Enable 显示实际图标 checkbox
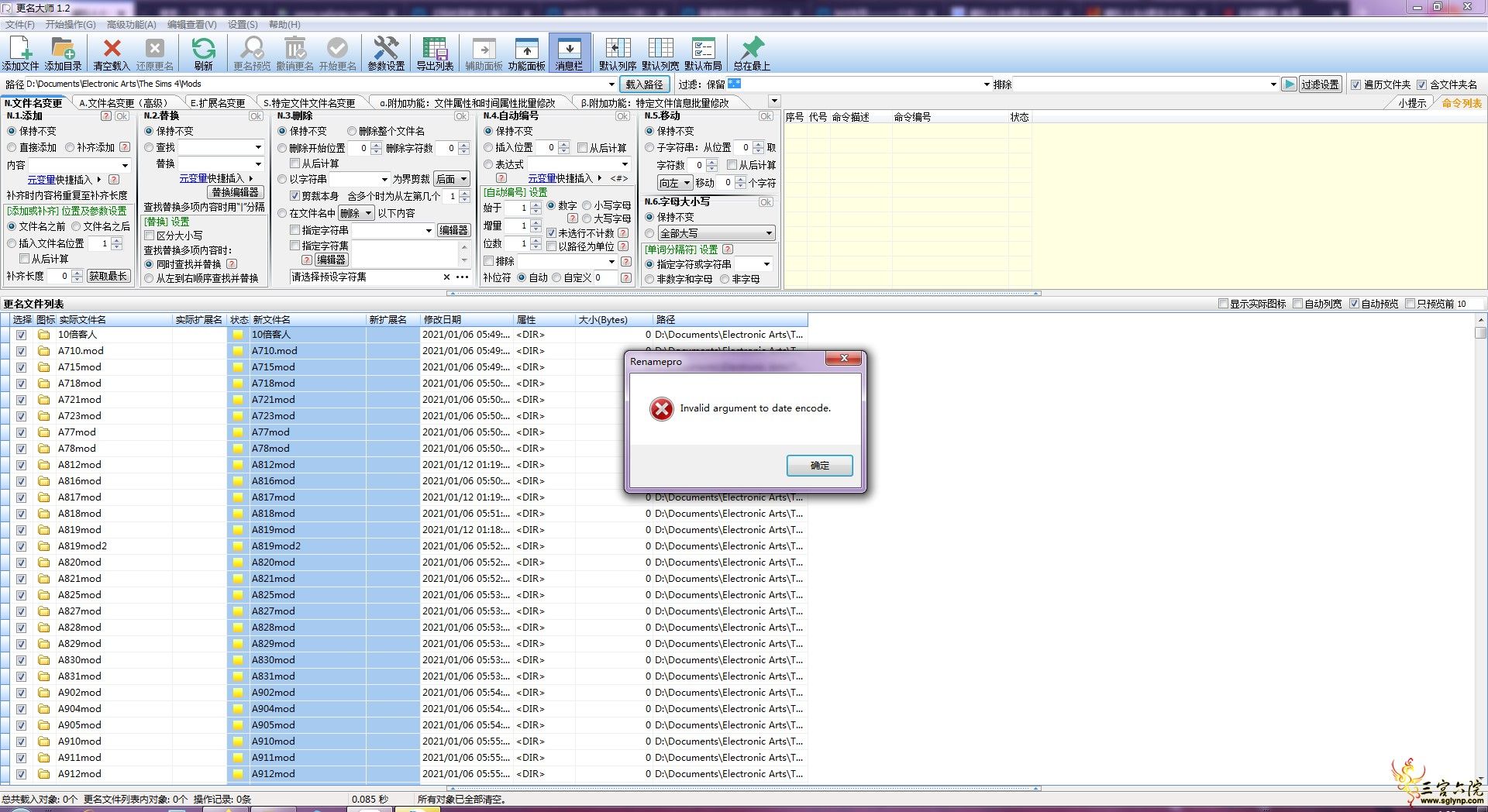Viewport: 1488px width, 812px height. [1223, 304]
